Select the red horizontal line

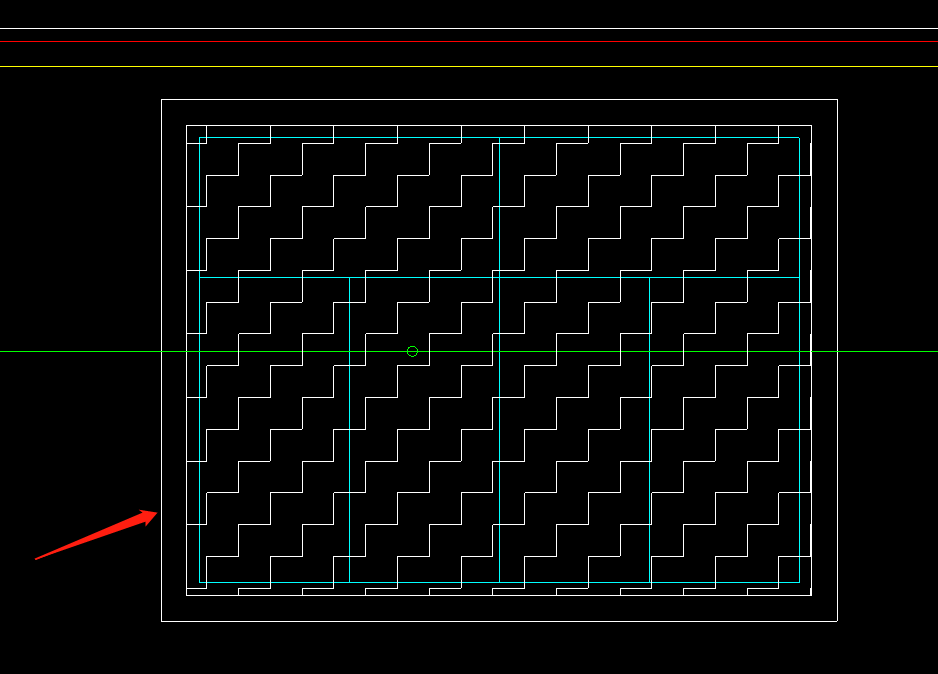469,42
